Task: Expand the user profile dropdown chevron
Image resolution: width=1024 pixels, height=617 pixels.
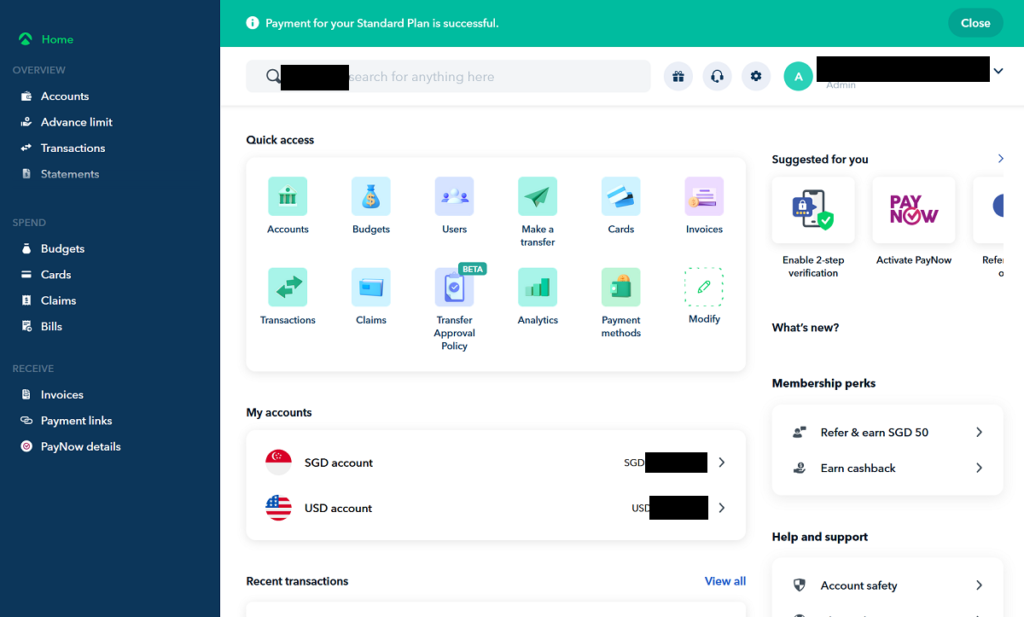Action: coord(998,71)
